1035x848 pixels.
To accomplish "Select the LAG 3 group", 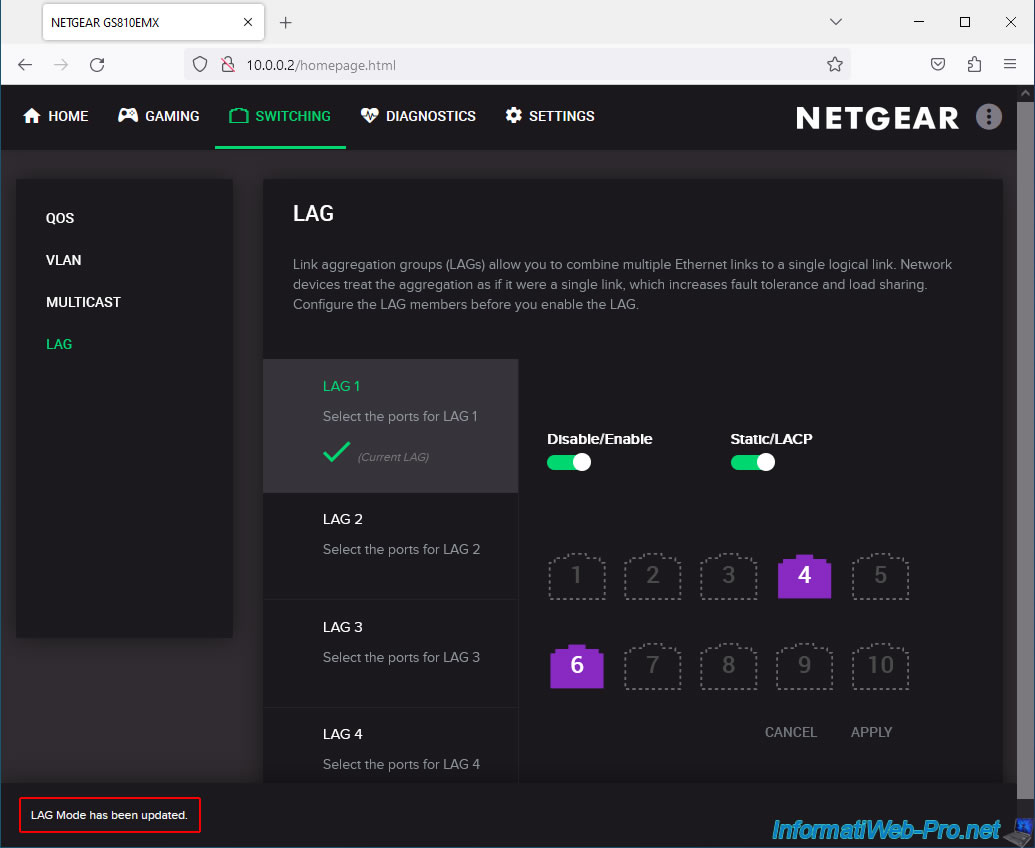I will tap(390, 653).
